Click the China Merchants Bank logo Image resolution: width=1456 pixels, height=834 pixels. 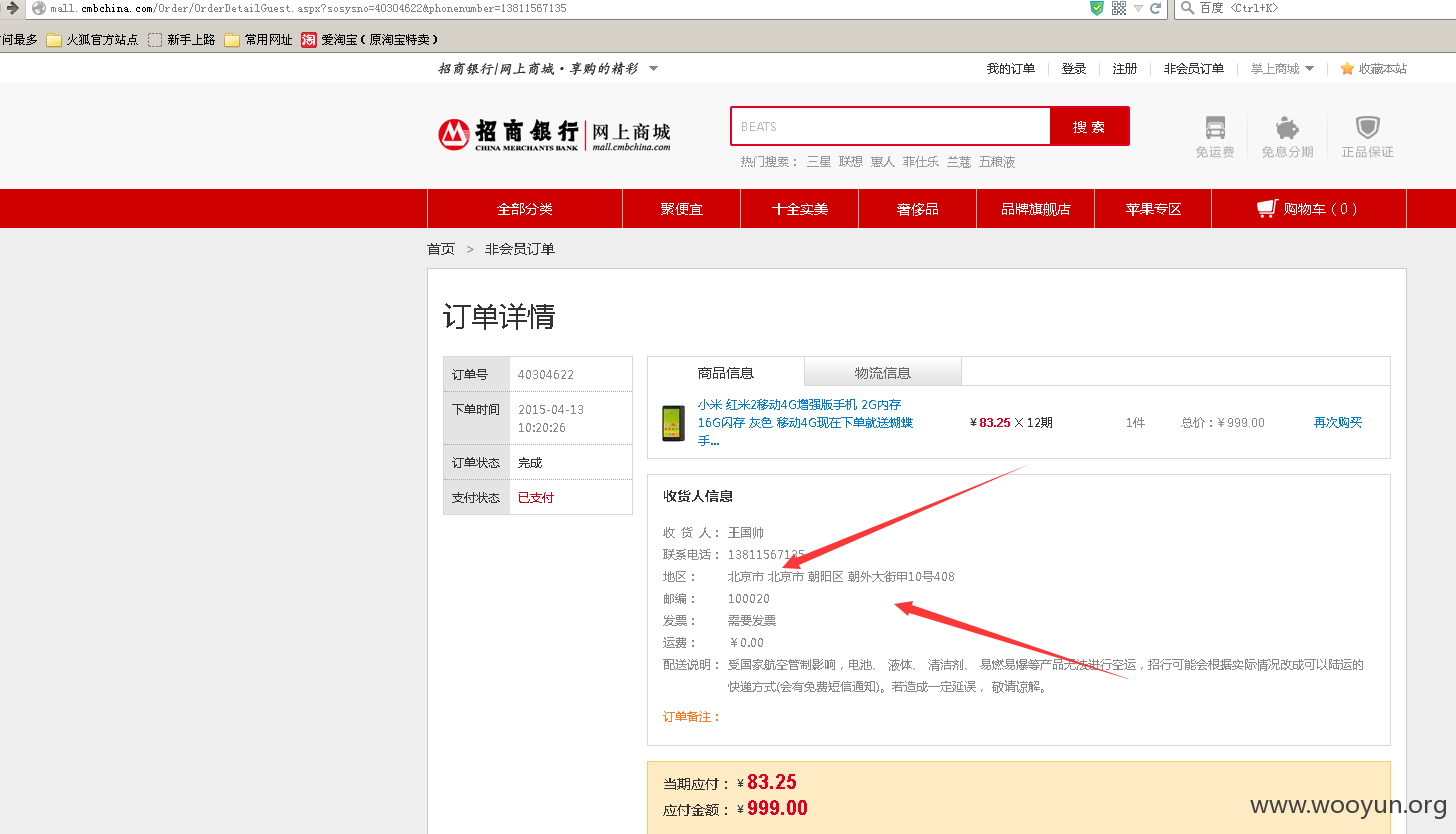coord(554,134)
